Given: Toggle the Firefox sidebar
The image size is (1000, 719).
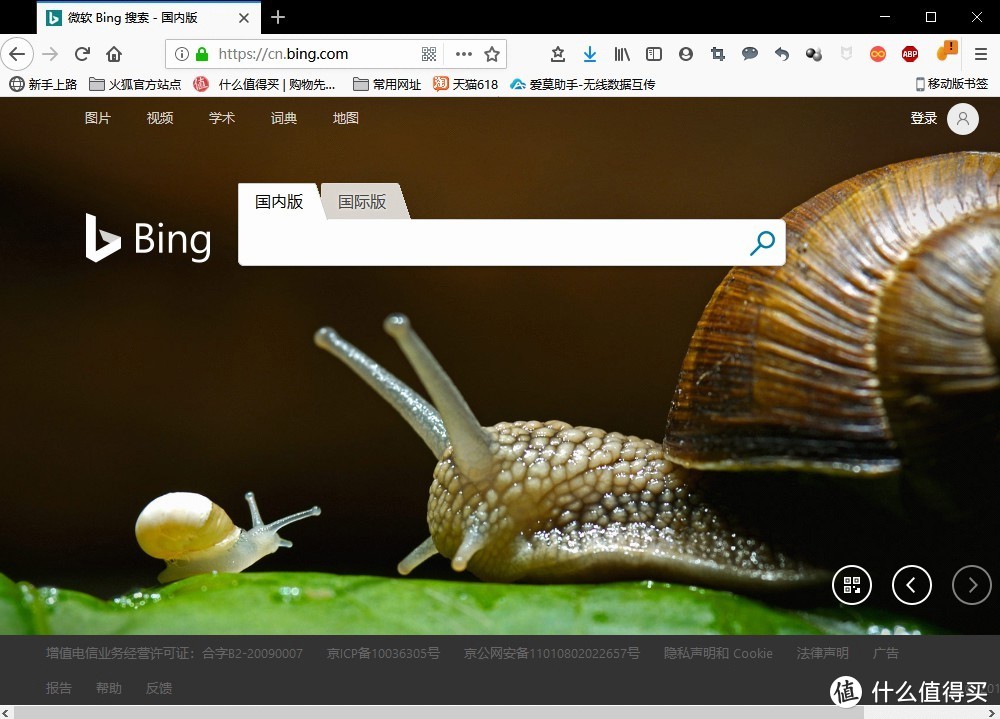Looking at the screenshot, I should (654, 54).
